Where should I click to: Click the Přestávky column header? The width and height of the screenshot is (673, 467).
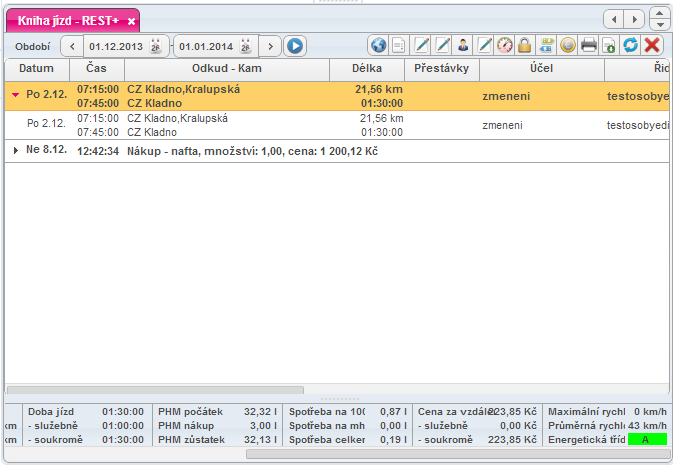pos(442,69)
